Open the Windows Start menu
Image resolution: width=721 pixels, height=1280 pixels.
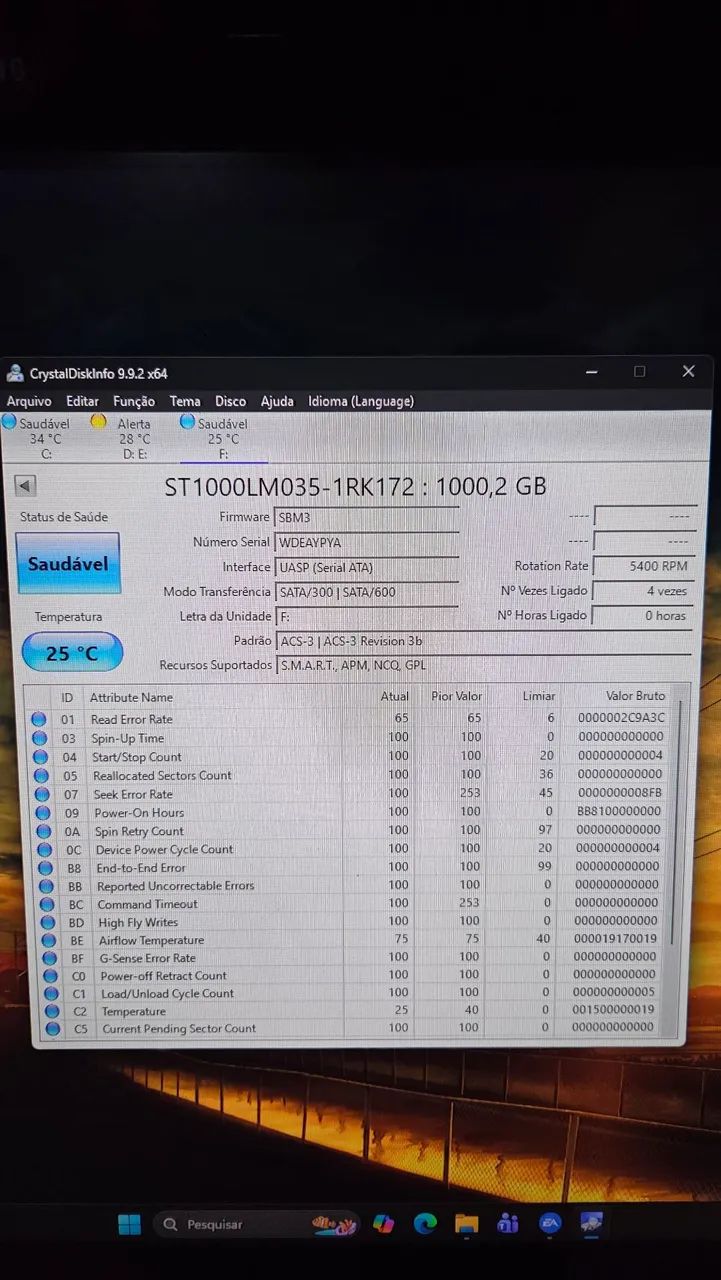click(x=130, y=1224)
